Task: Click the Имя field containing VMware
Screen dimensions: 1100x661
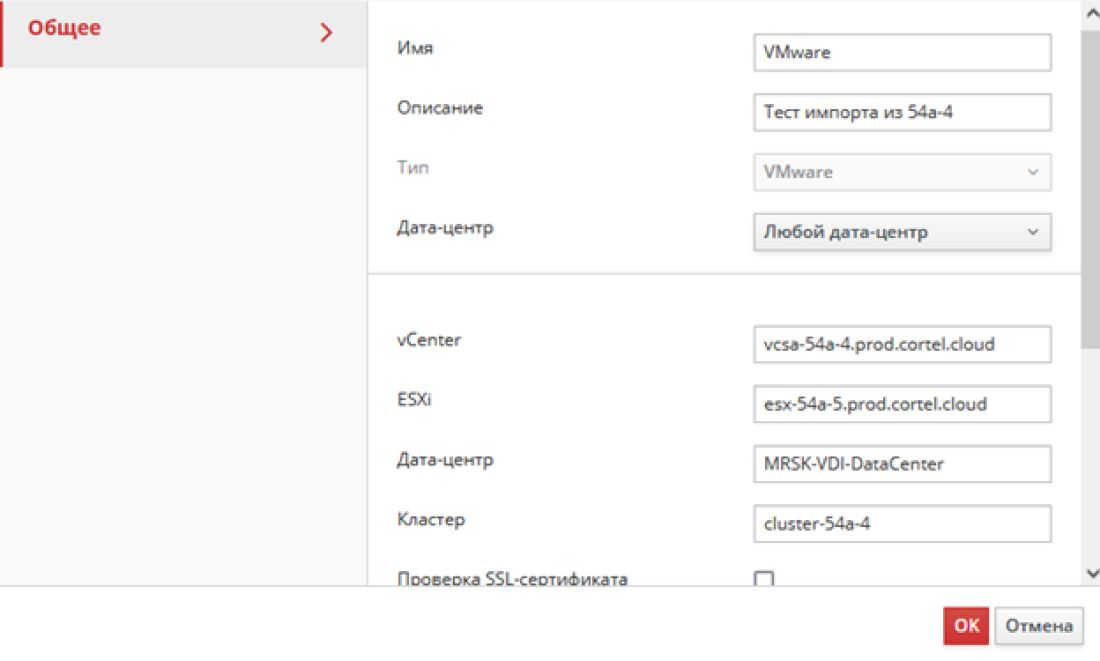Action: point(901,53)
